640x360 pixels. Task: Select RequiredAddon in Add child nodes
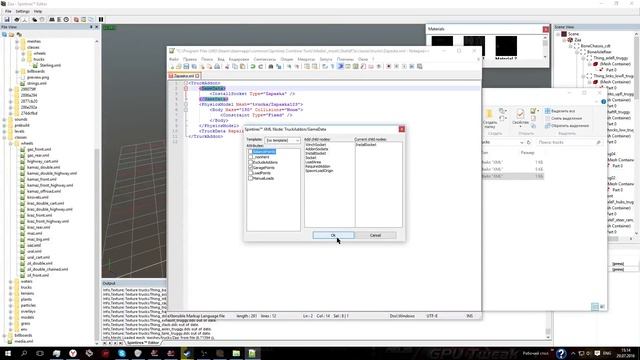[318, 167]
